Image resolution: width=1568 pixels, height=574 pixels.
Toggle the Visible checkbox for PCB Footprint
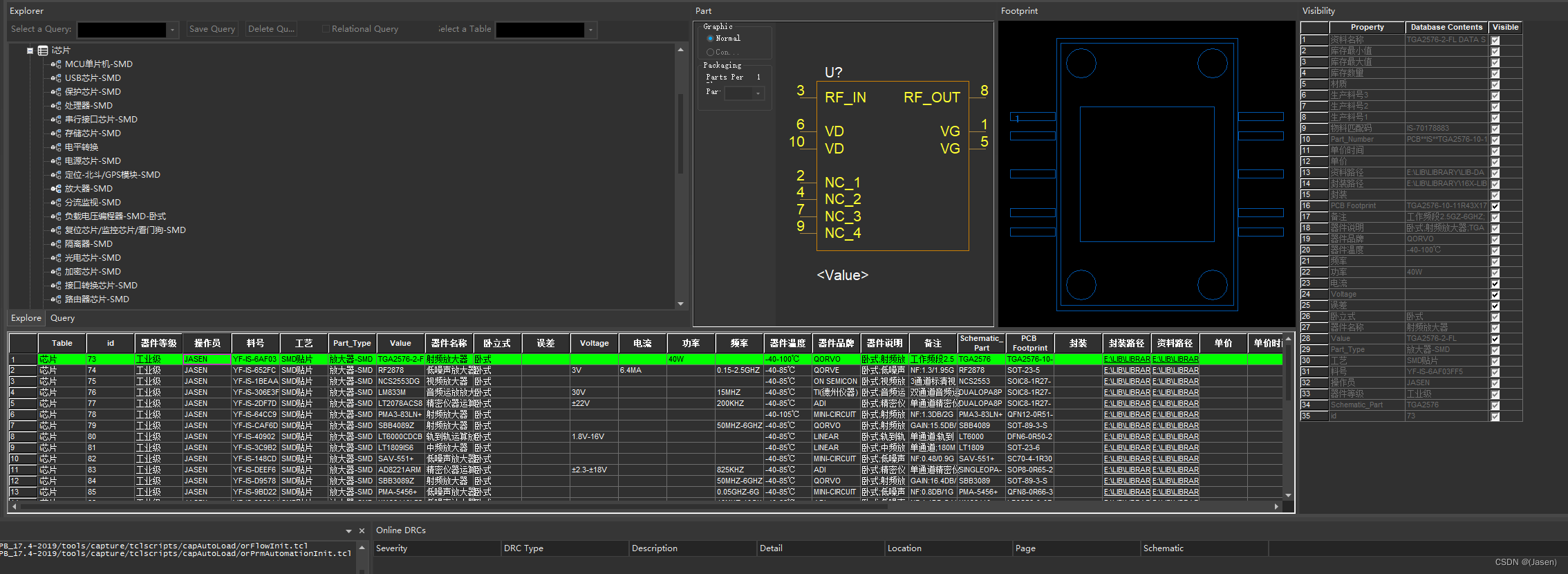1495,206
